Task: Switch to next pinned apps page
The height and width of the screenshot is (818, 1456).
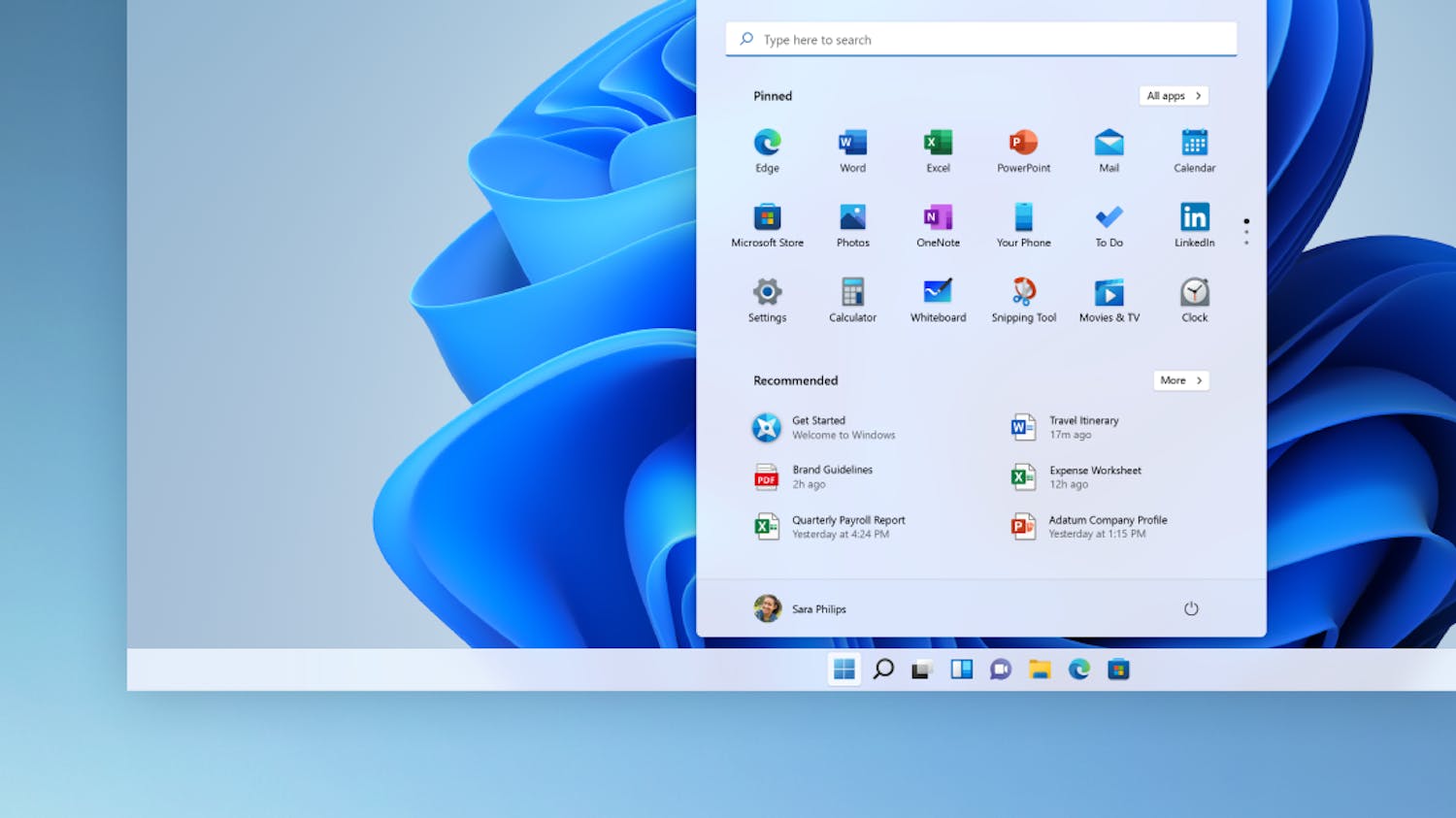Action: click(x=1246, y=233)
